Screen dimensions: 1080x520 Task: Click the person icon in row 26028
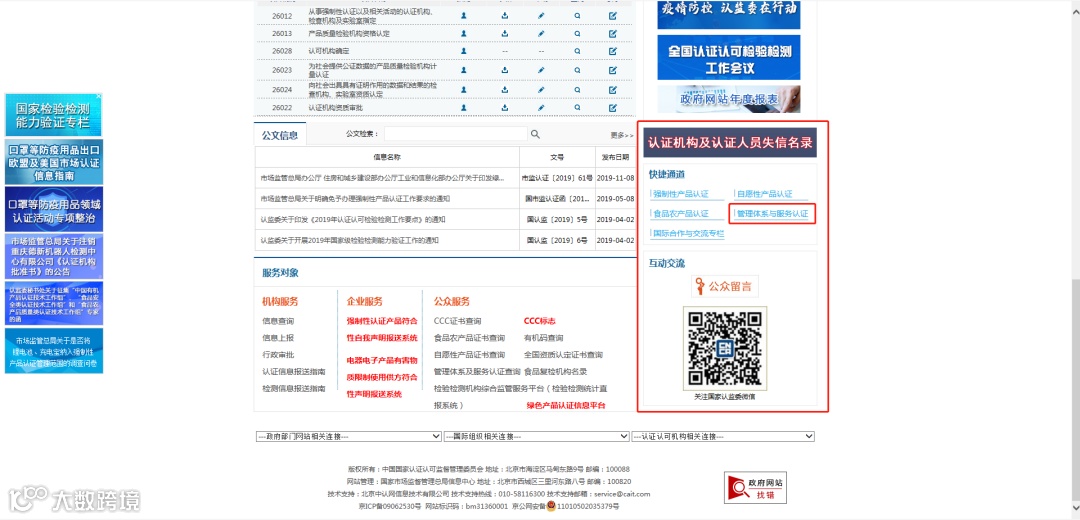pos(464,51)
